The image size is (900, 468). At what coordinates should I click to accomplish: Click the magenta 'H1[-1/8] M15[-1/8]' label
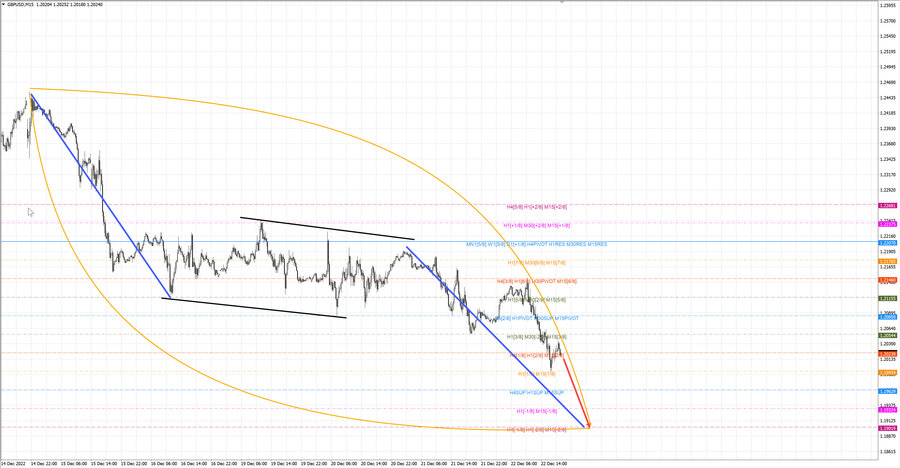[537, 411]
